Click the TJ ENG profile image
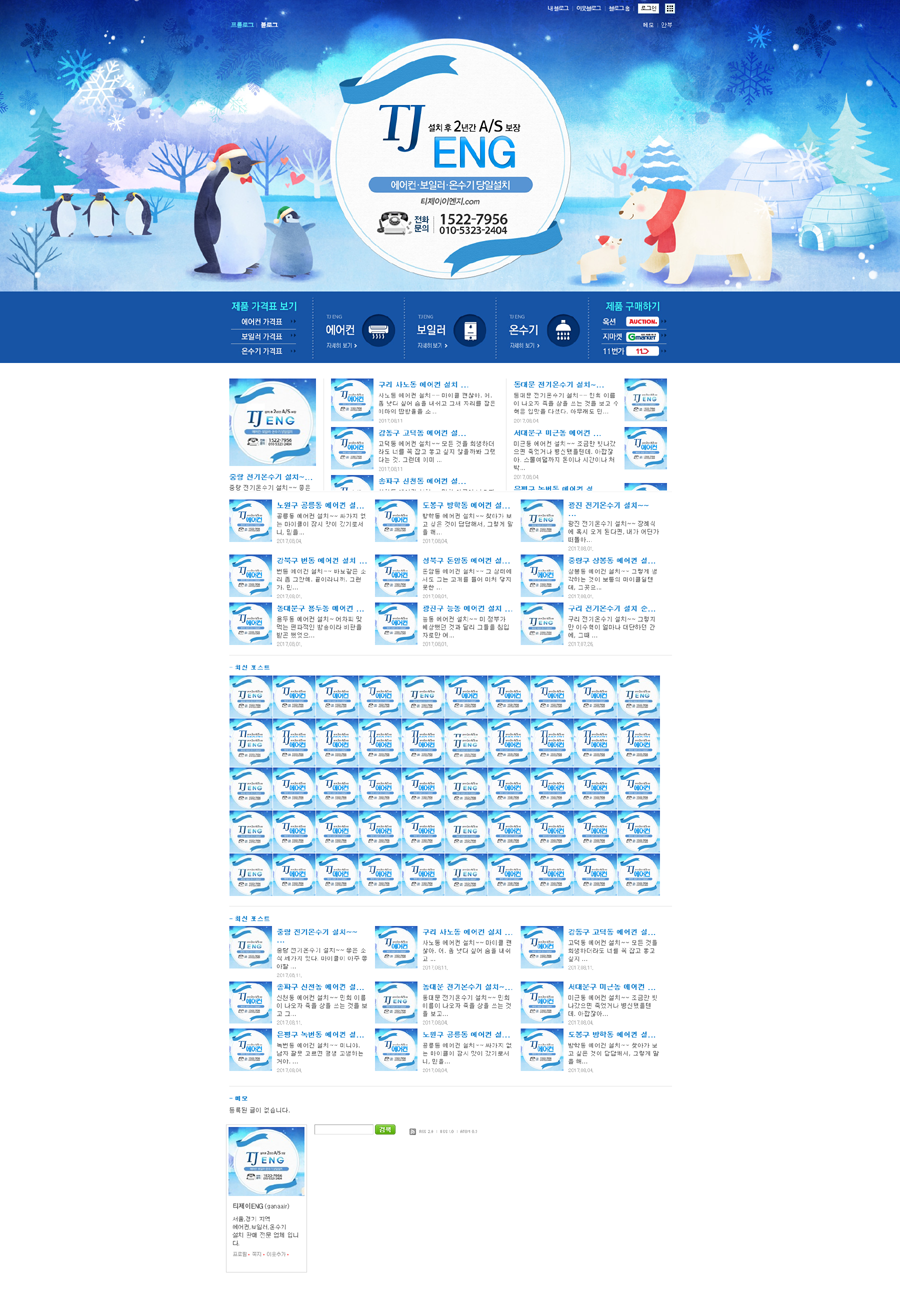This screenshot has width=900, height=1308. 266,1161
